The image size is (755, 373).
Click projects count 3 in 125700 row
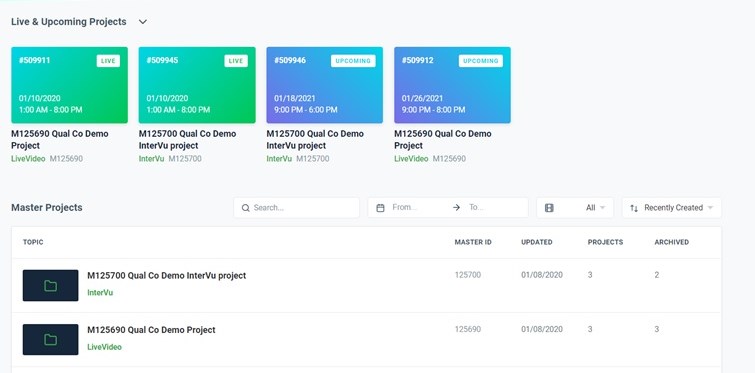590,275
